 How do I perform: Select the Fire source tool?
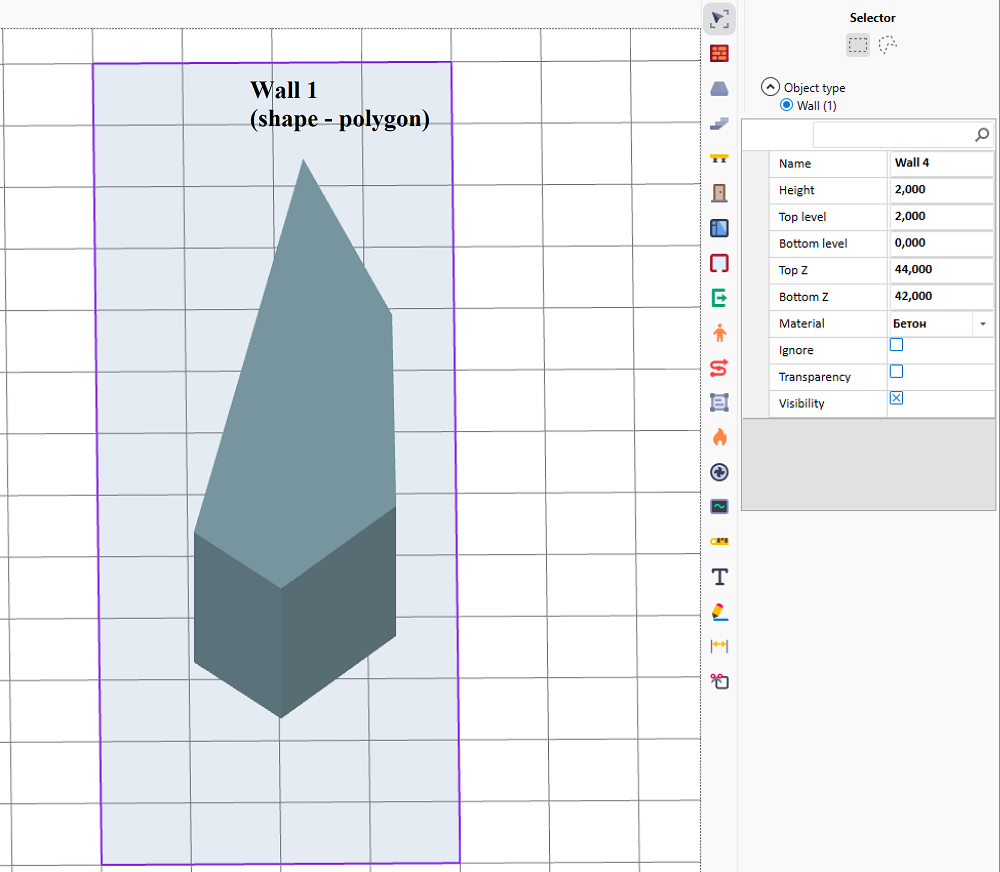pos(719,437)
